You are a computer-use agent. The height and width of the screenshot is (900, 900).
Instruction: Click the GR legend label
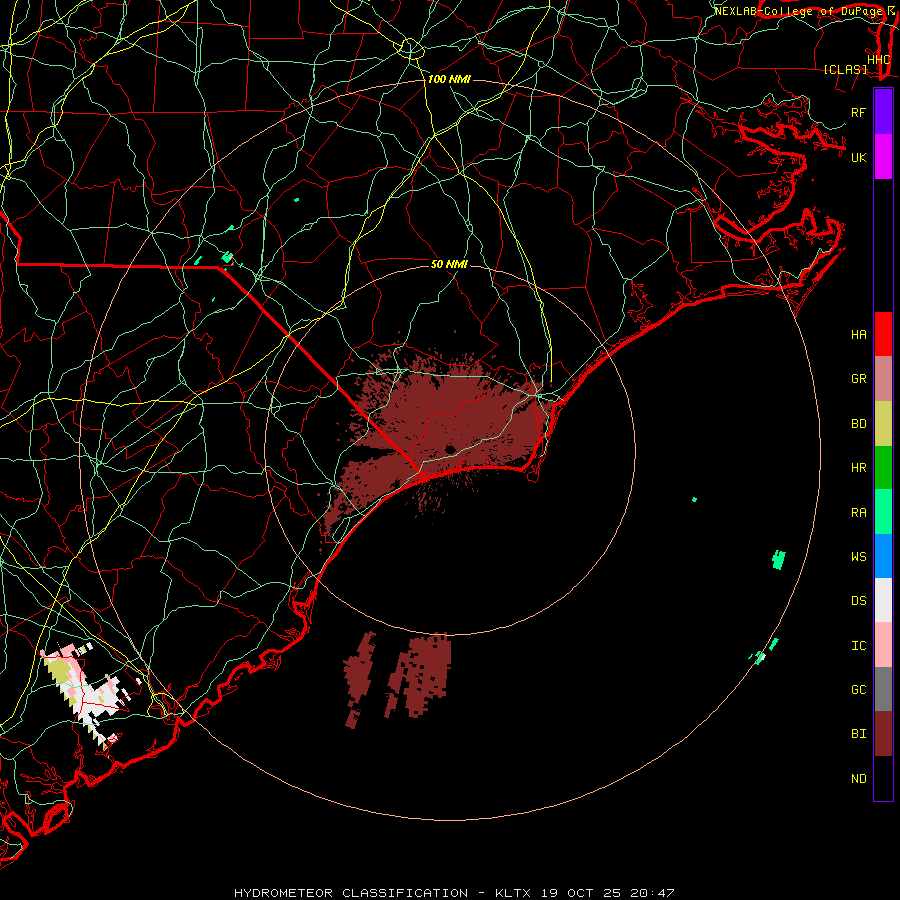click(x=858, y=379)
